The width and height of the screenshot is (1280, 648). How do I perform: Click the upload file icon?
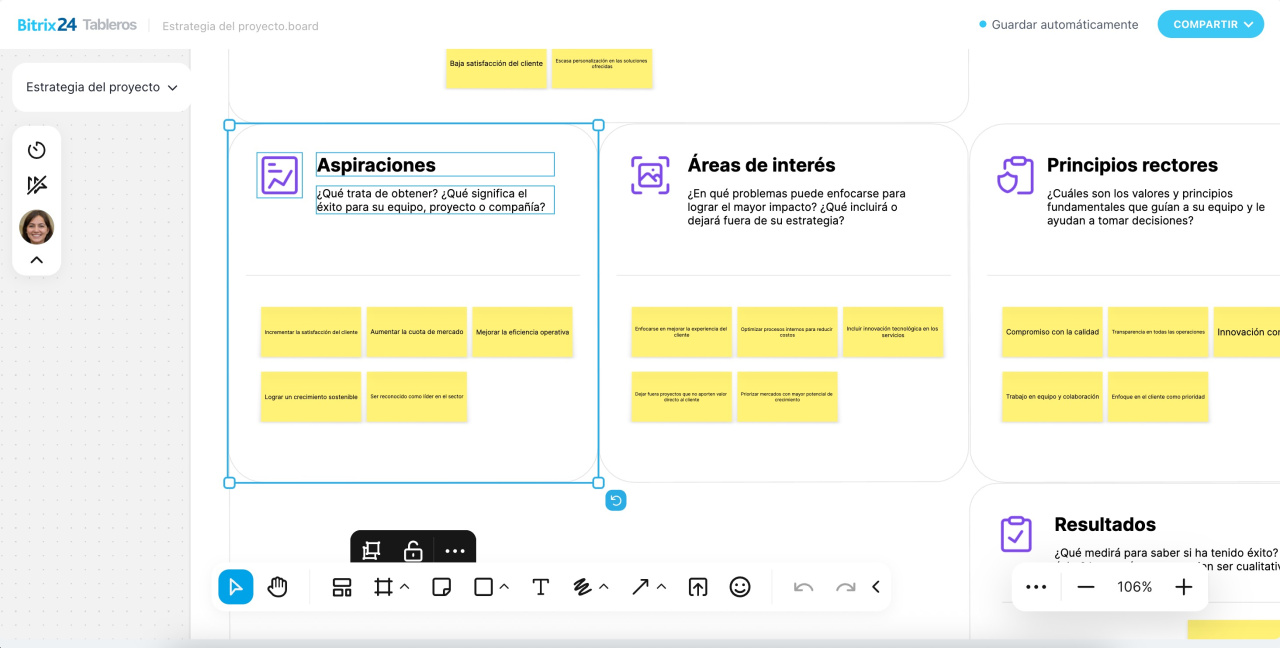(x=698, y=587)
